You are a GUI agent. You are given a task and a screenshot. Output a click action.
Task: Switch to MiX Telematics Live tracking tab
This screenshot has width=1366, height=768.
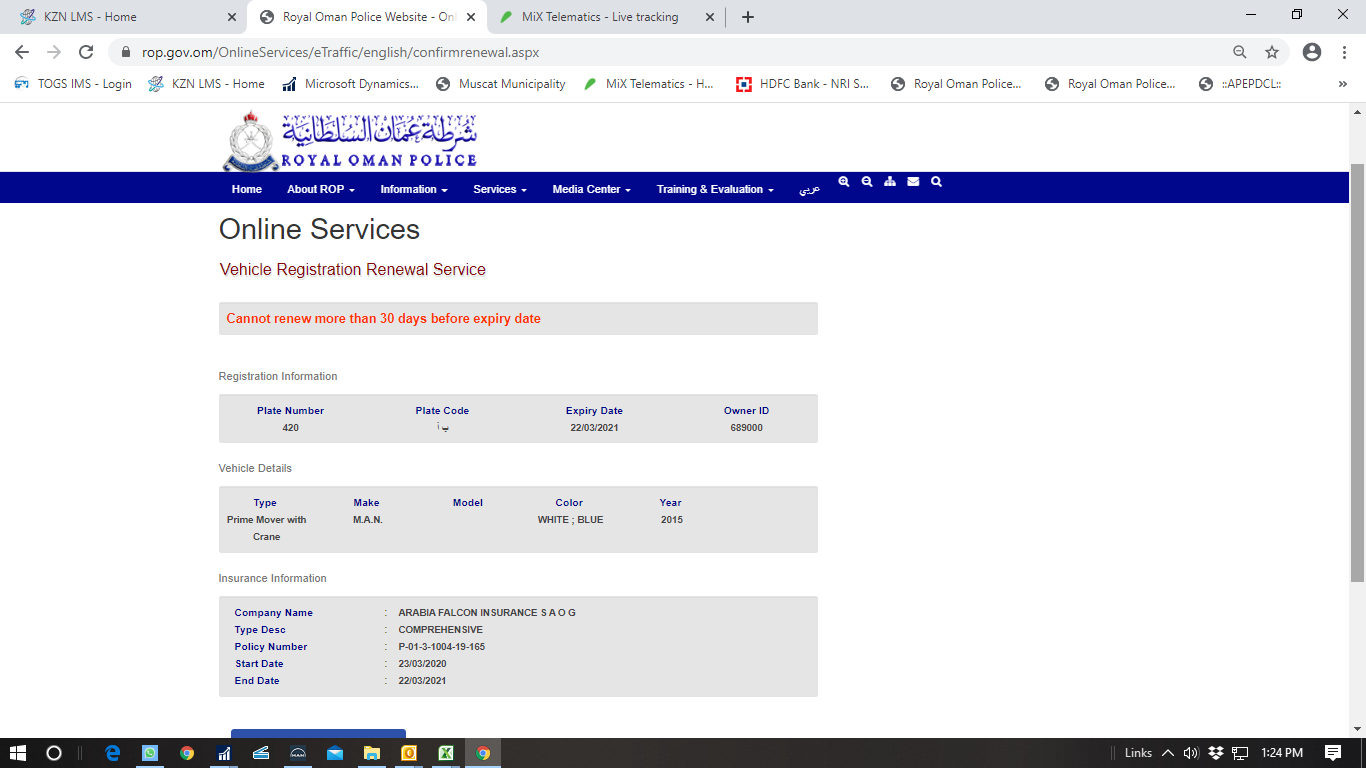click(x=600, y=17)
